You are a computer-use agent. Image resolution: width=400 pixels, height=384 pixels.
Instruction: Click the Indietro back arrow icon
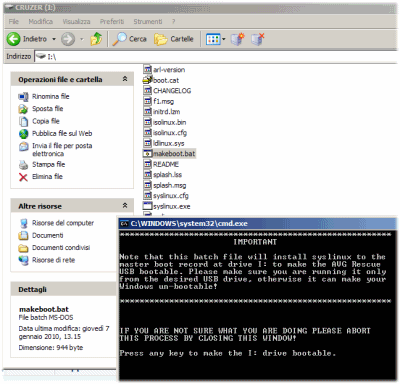tap(14, 39)
